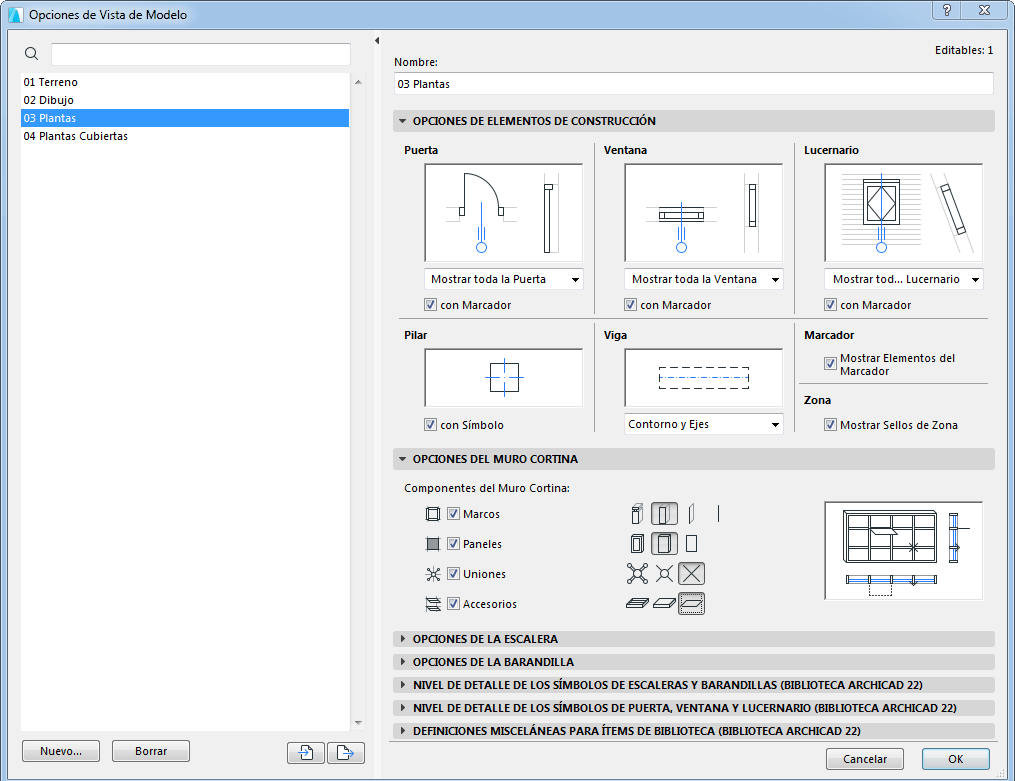Select the X symbol display for Uniones
The image size is (1015, 781).
(691, 573)
